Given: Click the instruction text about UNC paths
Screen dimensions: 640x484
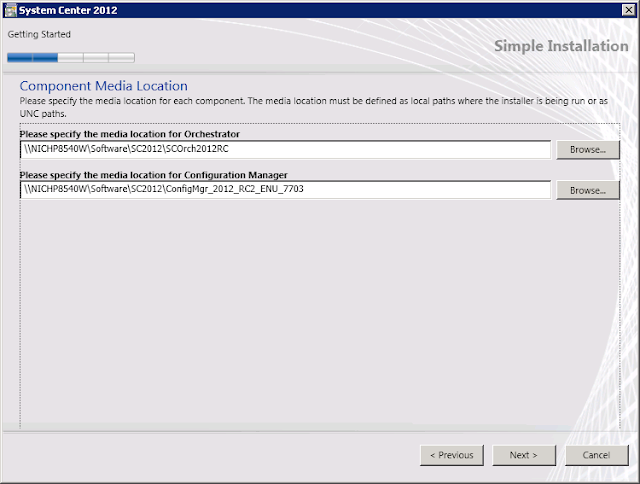Looking at the screenshot, I should click(x=313, y=107).
